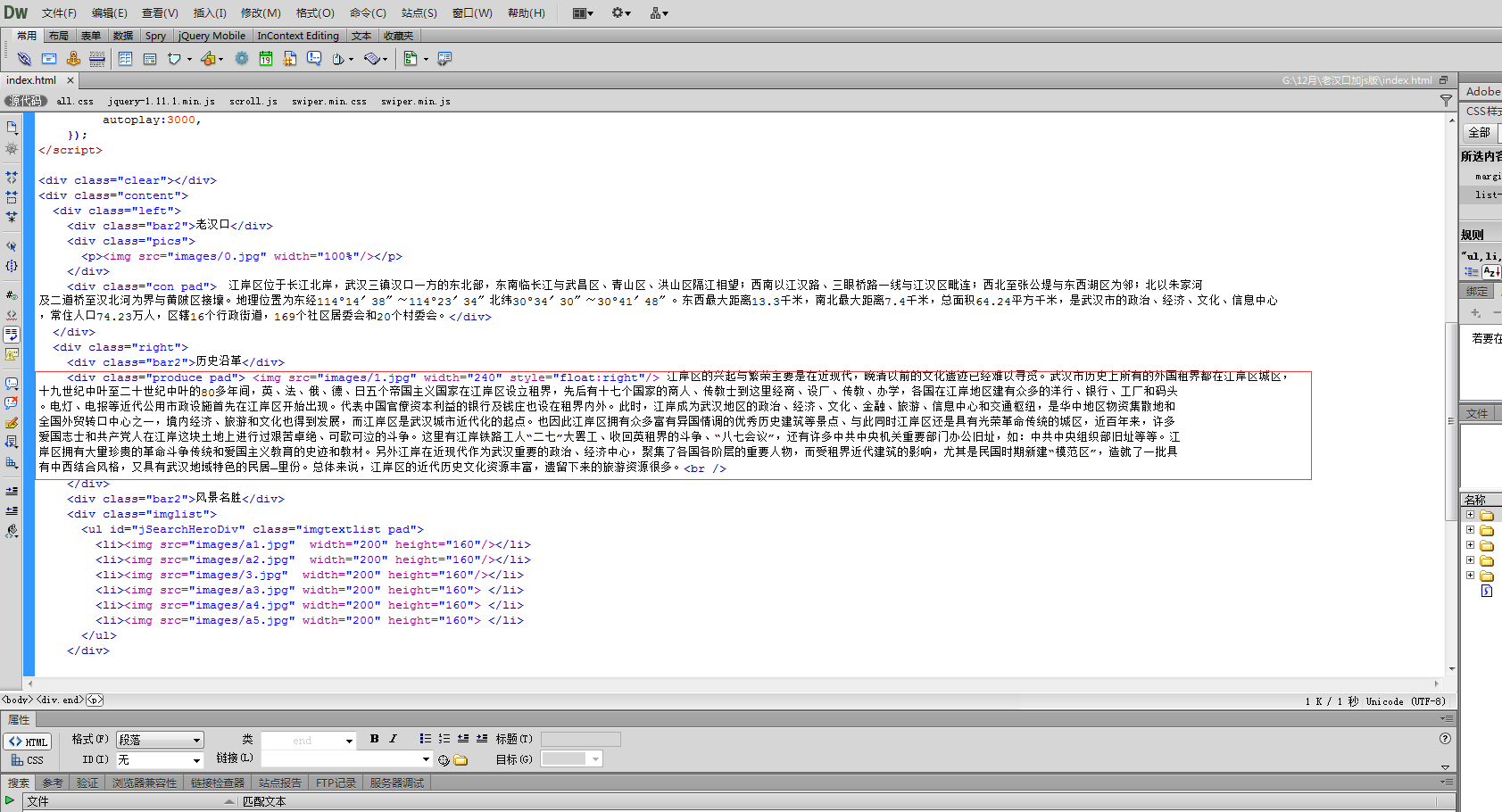Viewport: 1502px width, 812px height.
Task: Click the Named Anchor icon
Action: (73, 59)
